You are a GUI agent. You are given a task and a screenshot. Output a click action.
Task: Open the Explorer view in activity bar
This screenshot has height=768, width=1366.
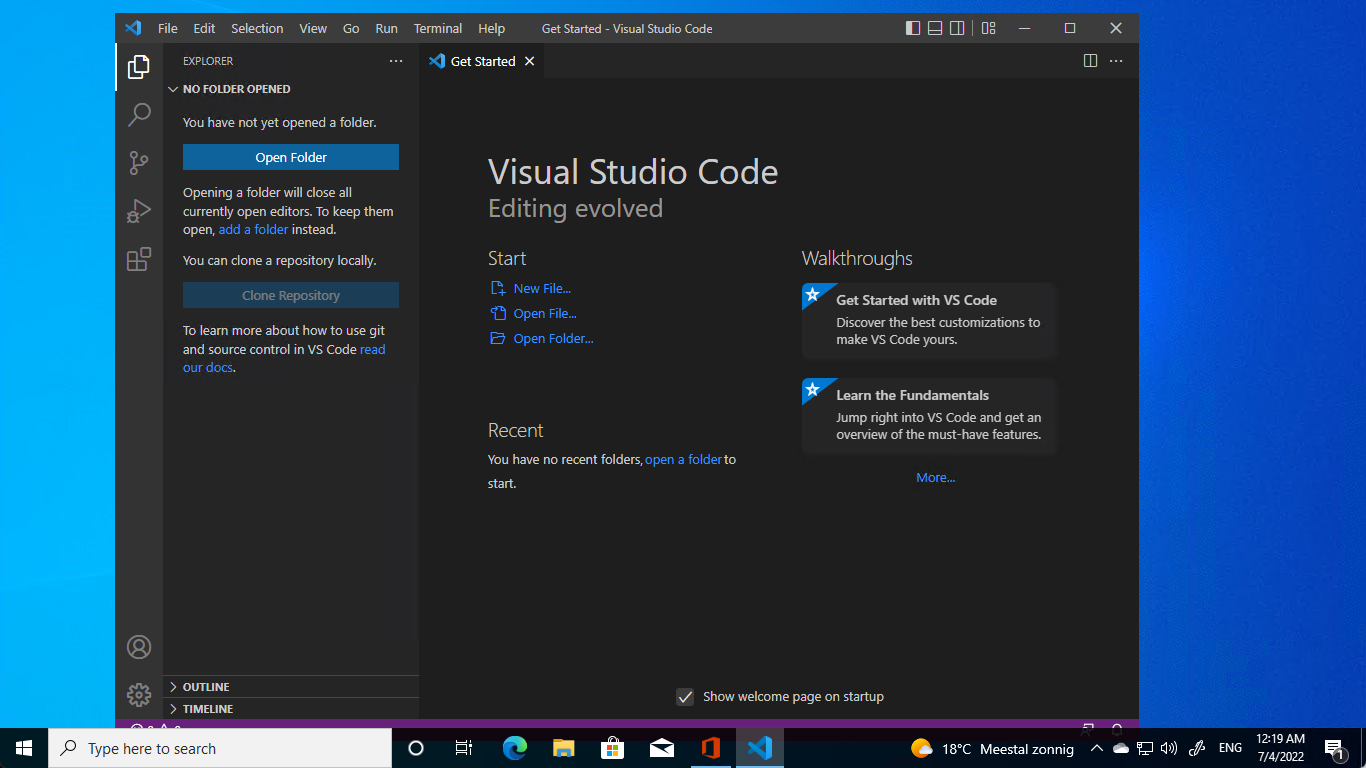tap(139, 67)
